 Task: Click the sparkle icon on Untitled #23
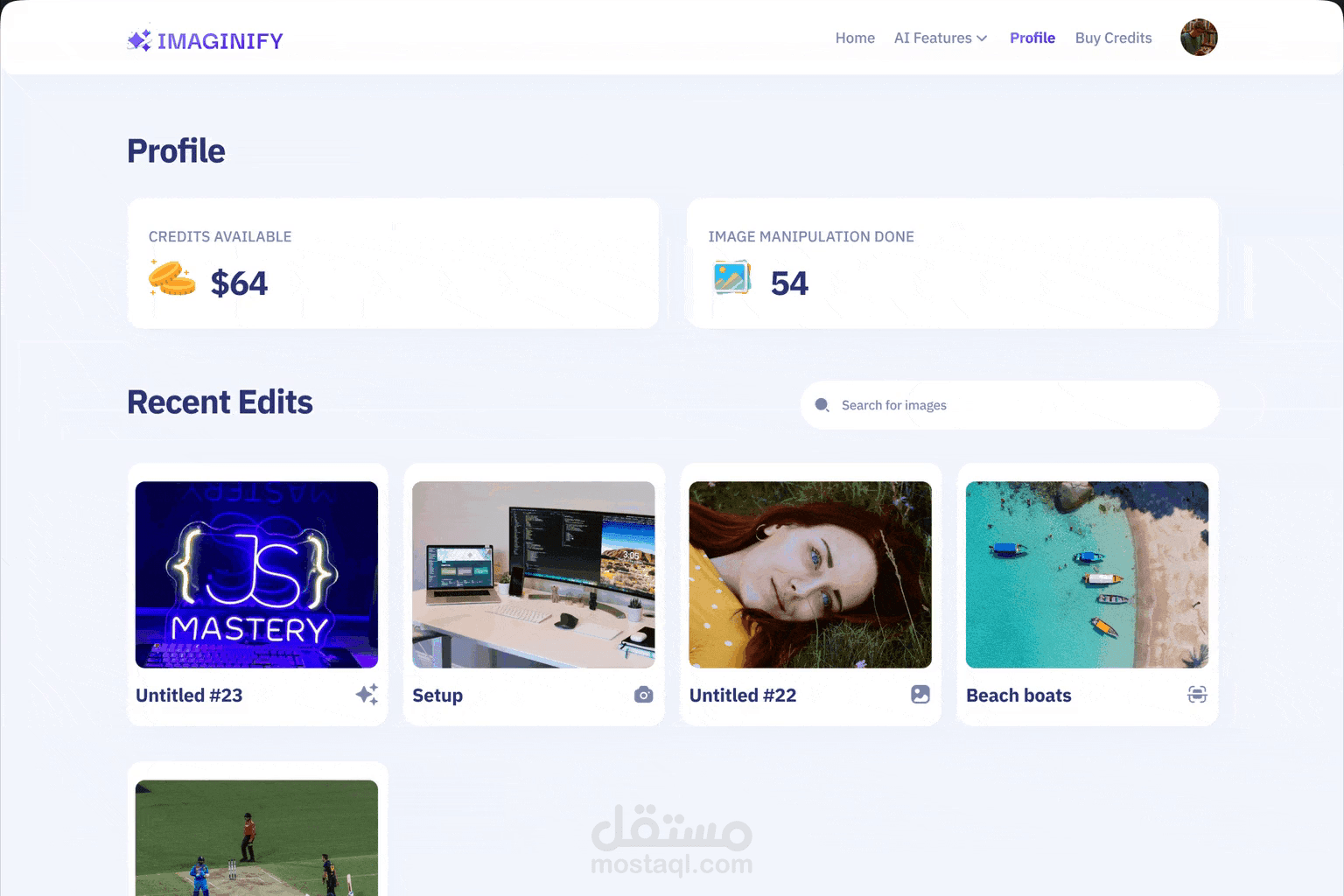[x=367, y=695]
